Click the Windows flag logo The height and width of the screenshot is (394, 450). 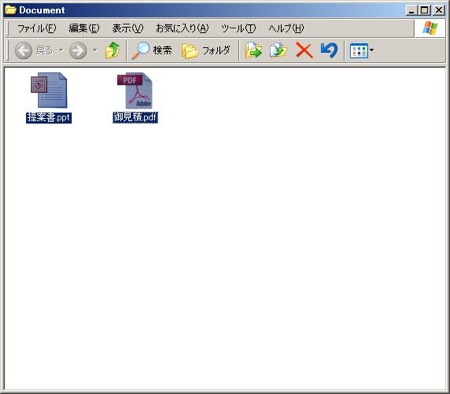430,28
